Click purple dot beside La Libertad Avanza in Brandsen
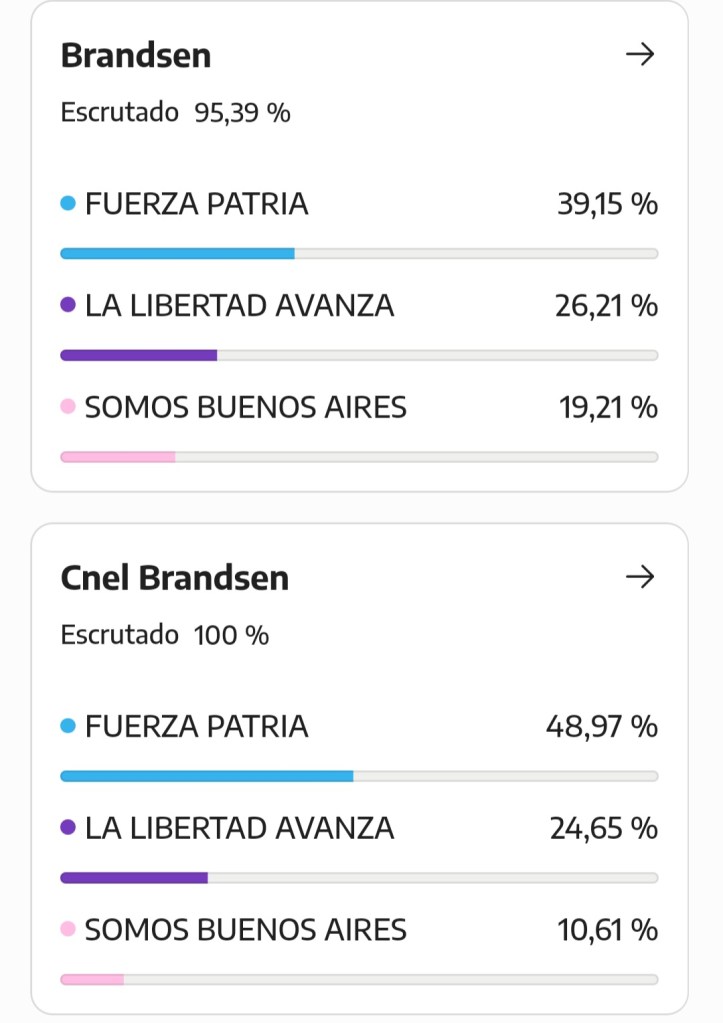 [x=68, y=305]
